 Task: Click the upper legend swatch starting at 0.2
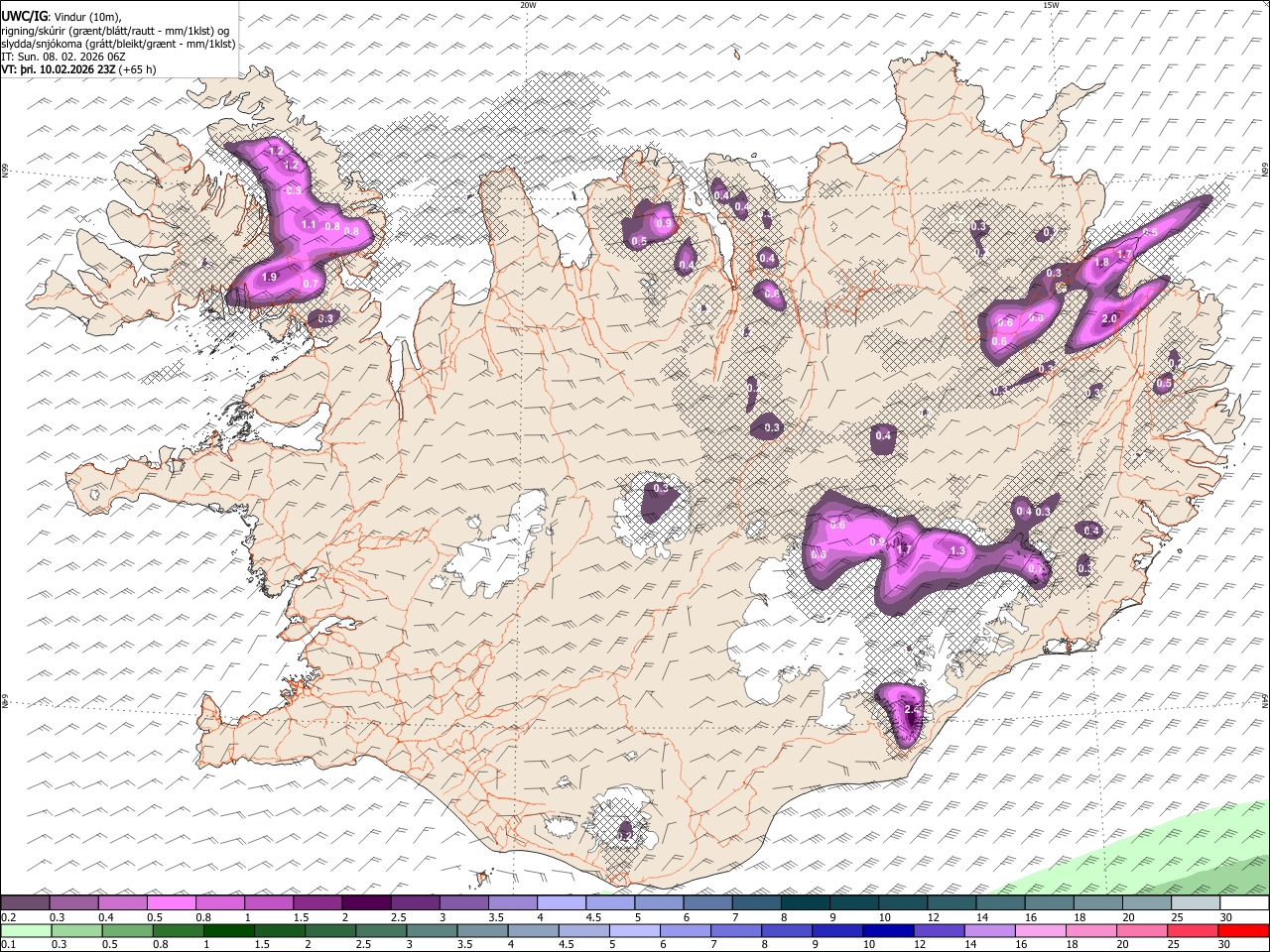26,902
